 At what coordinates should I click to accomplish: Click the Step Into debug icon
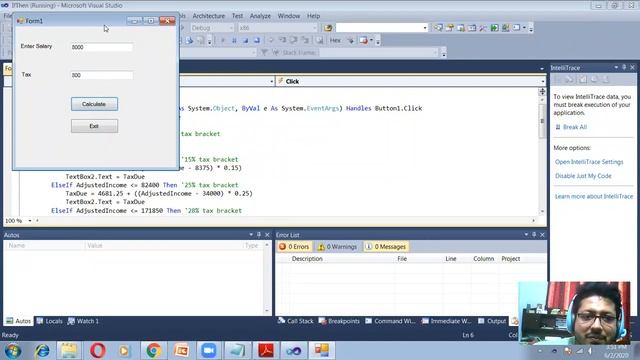[282, 40]
